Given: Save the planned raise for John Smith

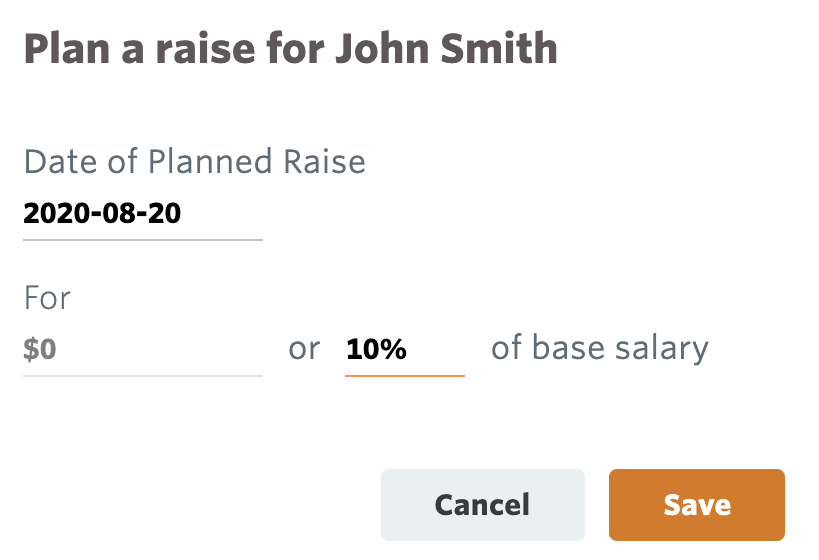Looking at the screenshot, I should 696,505.
